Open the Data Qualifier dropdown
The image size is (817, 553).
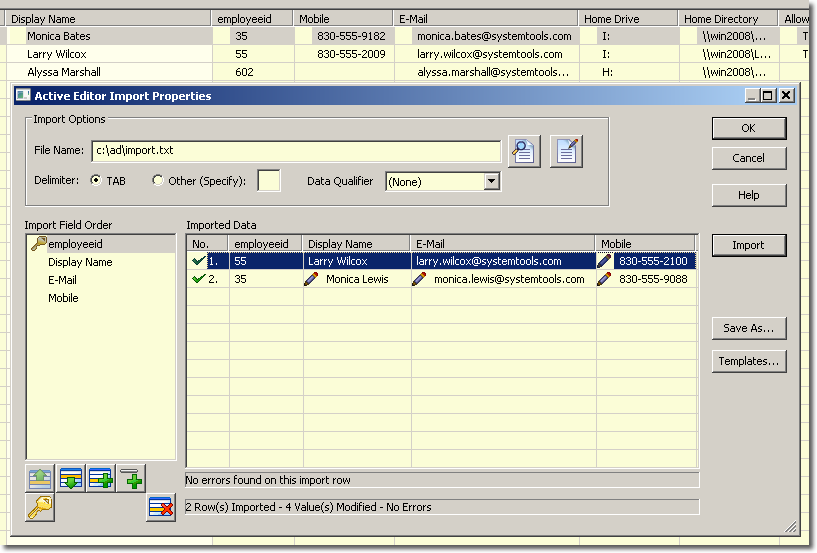(x=491, y=181)
